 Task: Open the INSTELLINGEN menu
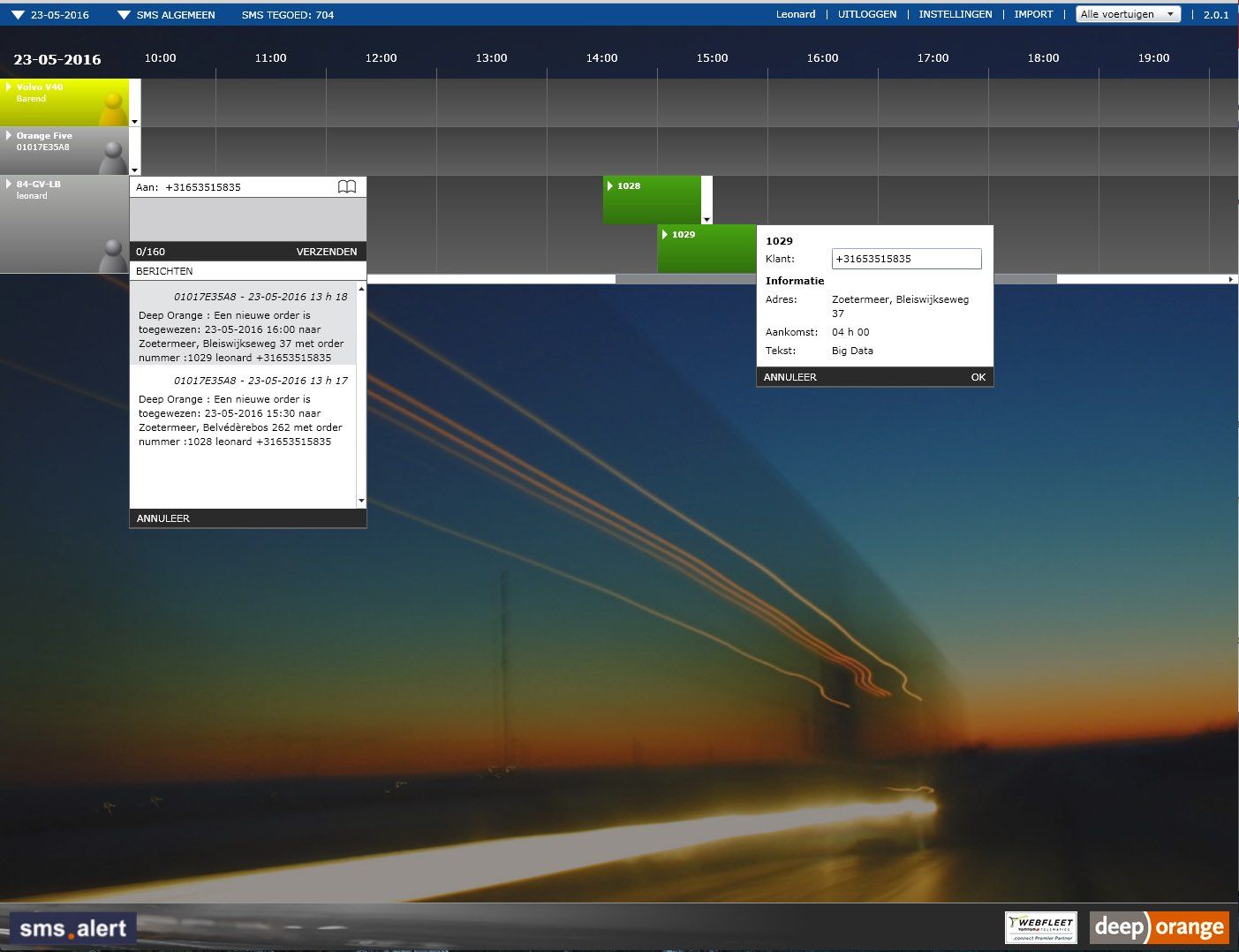(956, 14)
